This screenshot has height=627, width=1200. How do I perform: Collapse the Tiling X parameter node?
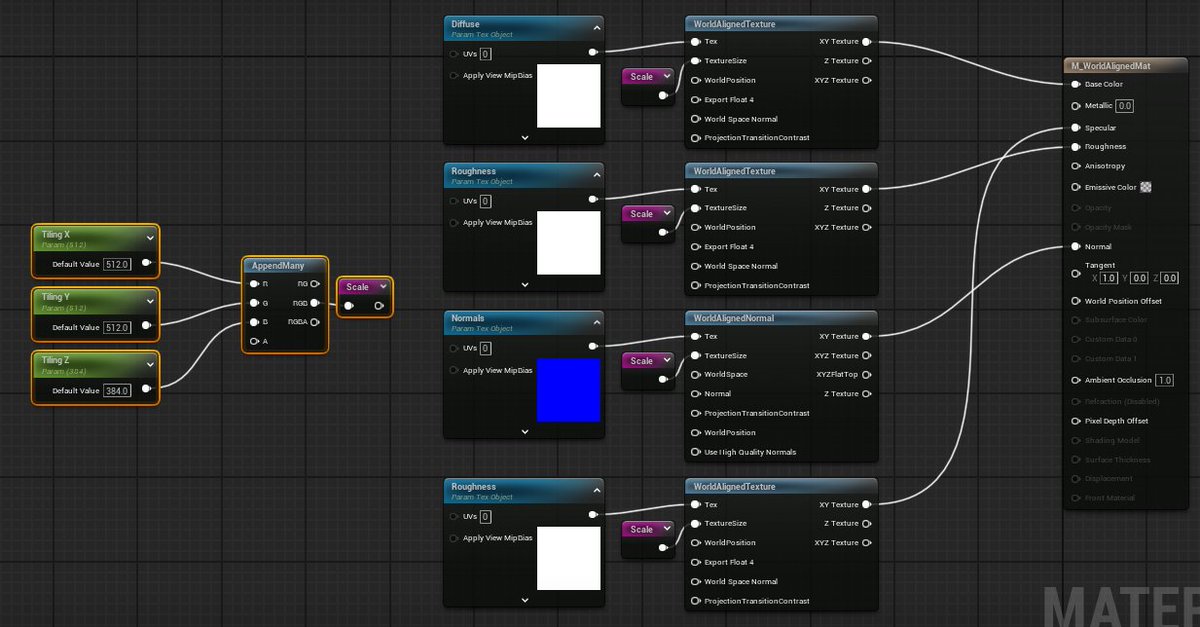click(150, 237)
